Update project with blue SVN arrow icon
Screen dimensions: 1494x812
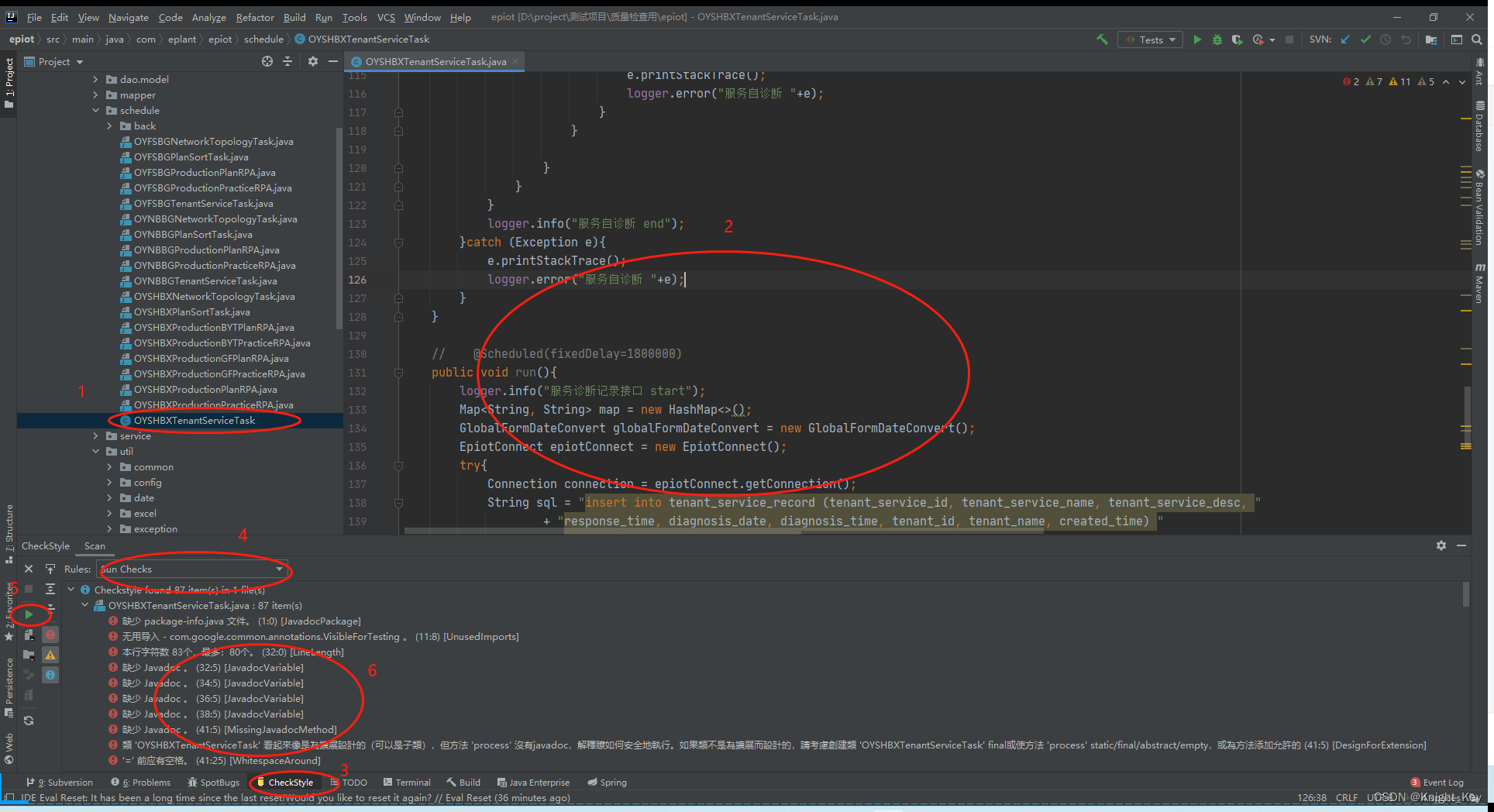click(x=1345, y=39)
